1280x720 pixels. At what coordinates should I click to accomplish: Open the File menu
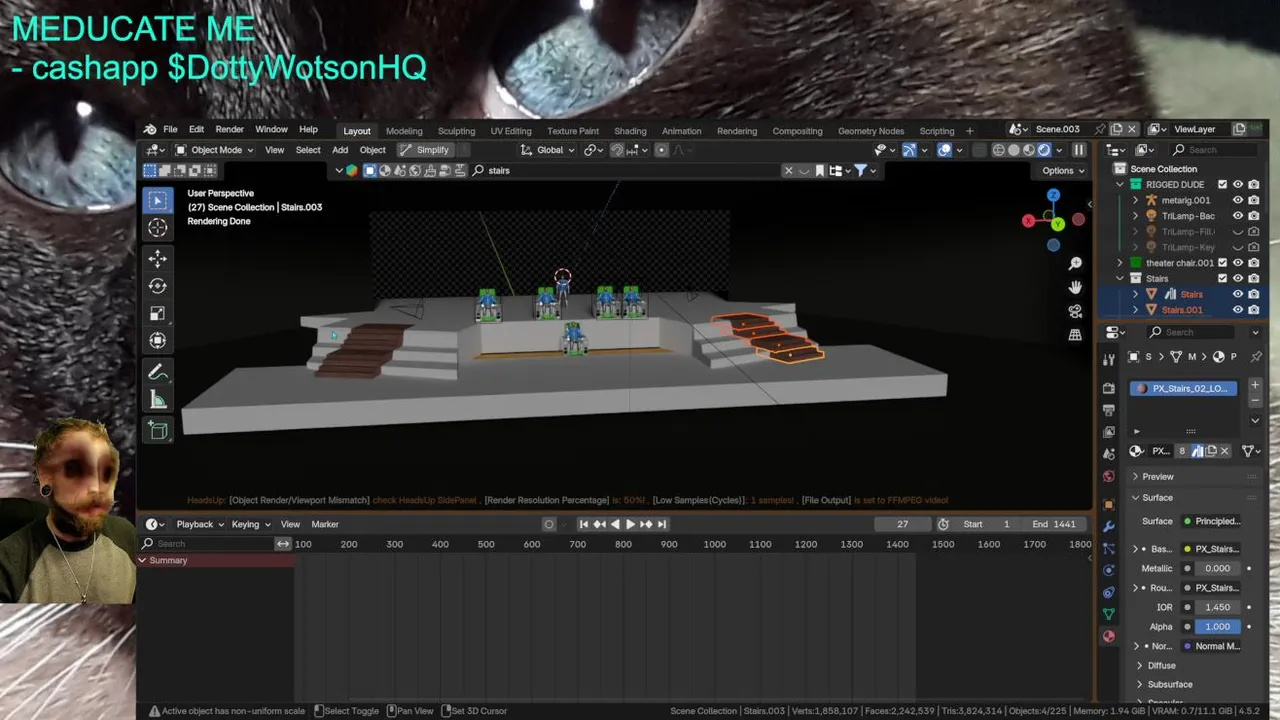click(170, 130)
